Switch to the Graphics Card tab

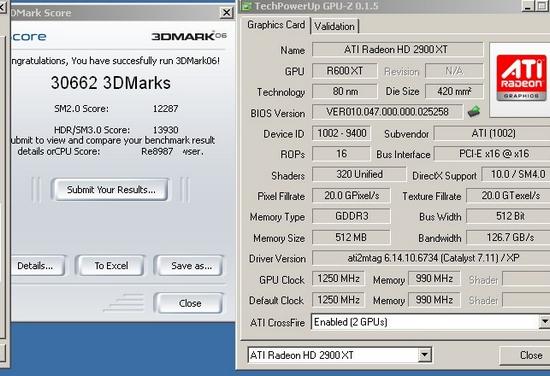click(276, 25)
